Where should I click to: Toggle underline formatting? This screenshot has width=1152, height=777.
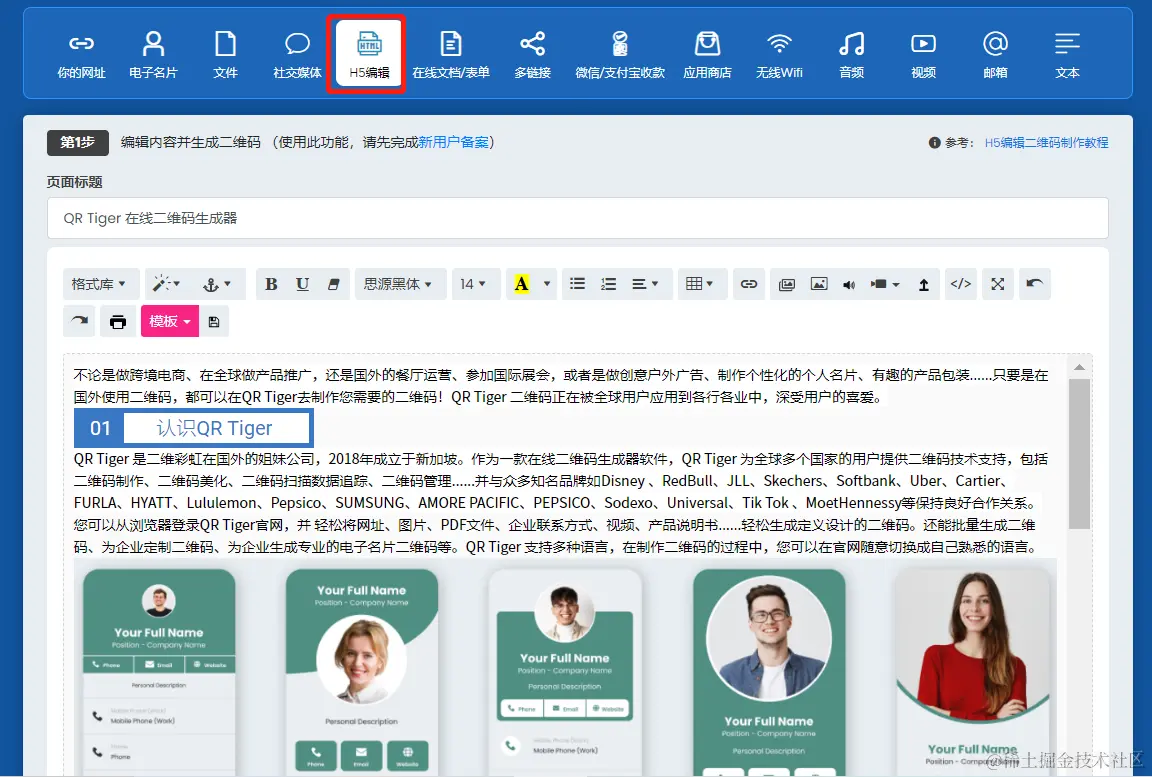[302, 283]
